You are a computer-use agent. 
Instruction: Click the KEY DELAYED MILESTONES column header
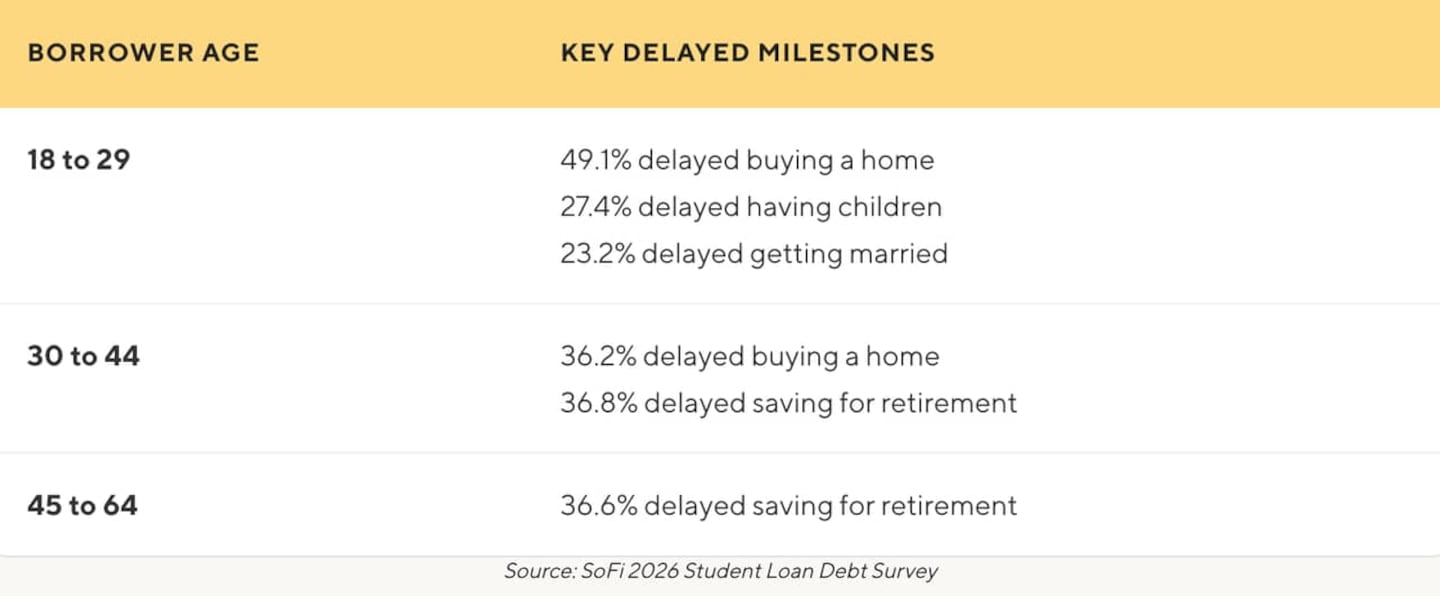(x=748, y=53)
